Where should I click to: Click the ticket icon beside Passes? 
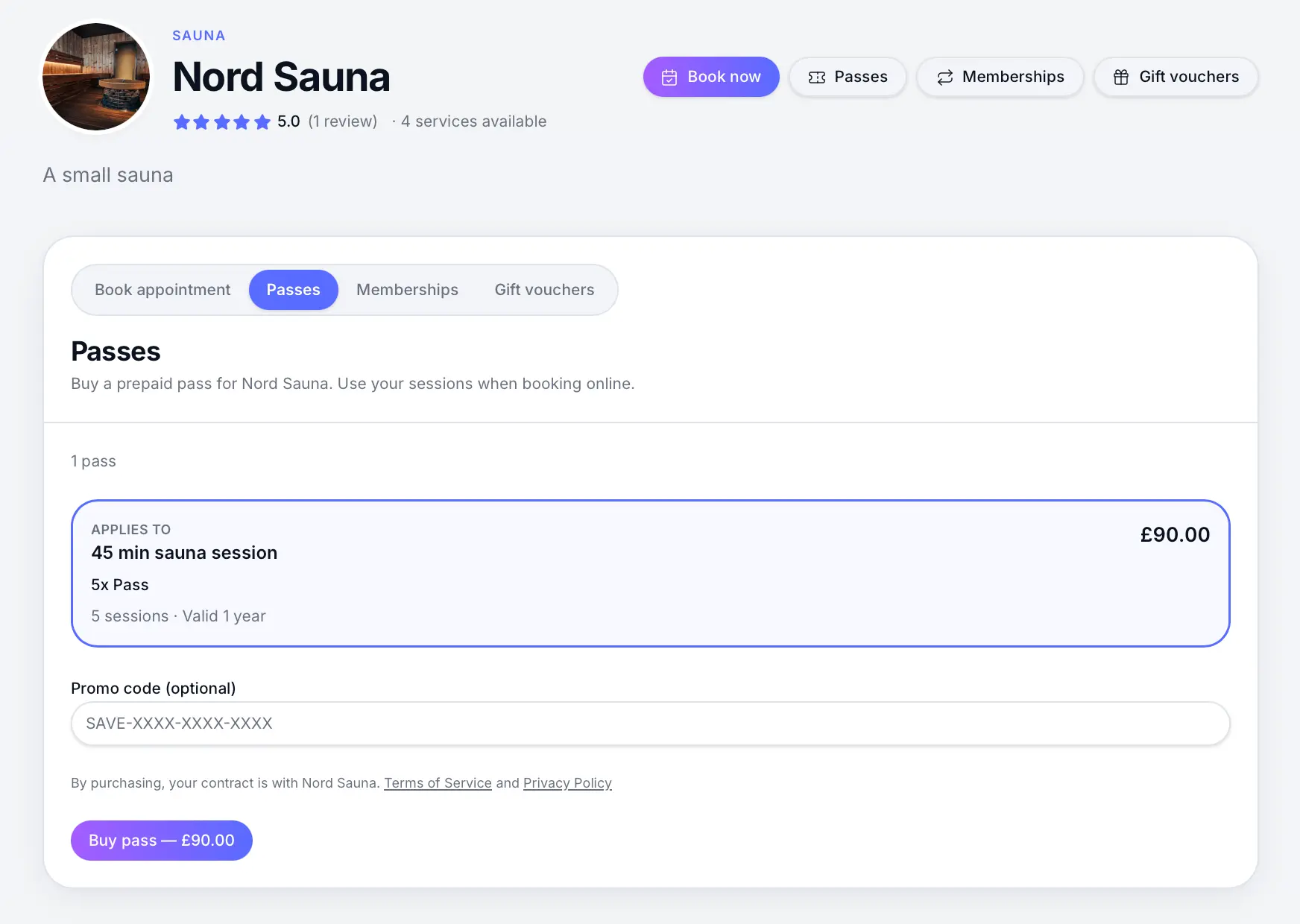[x=817, y=77]
